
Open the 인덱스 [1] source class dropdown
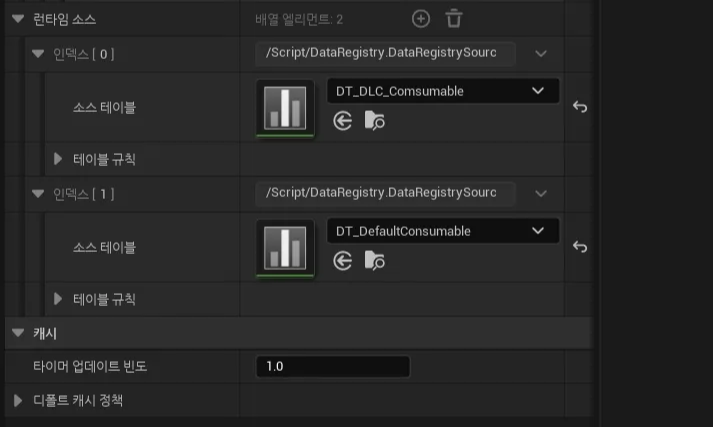click(x=541, y=193)
